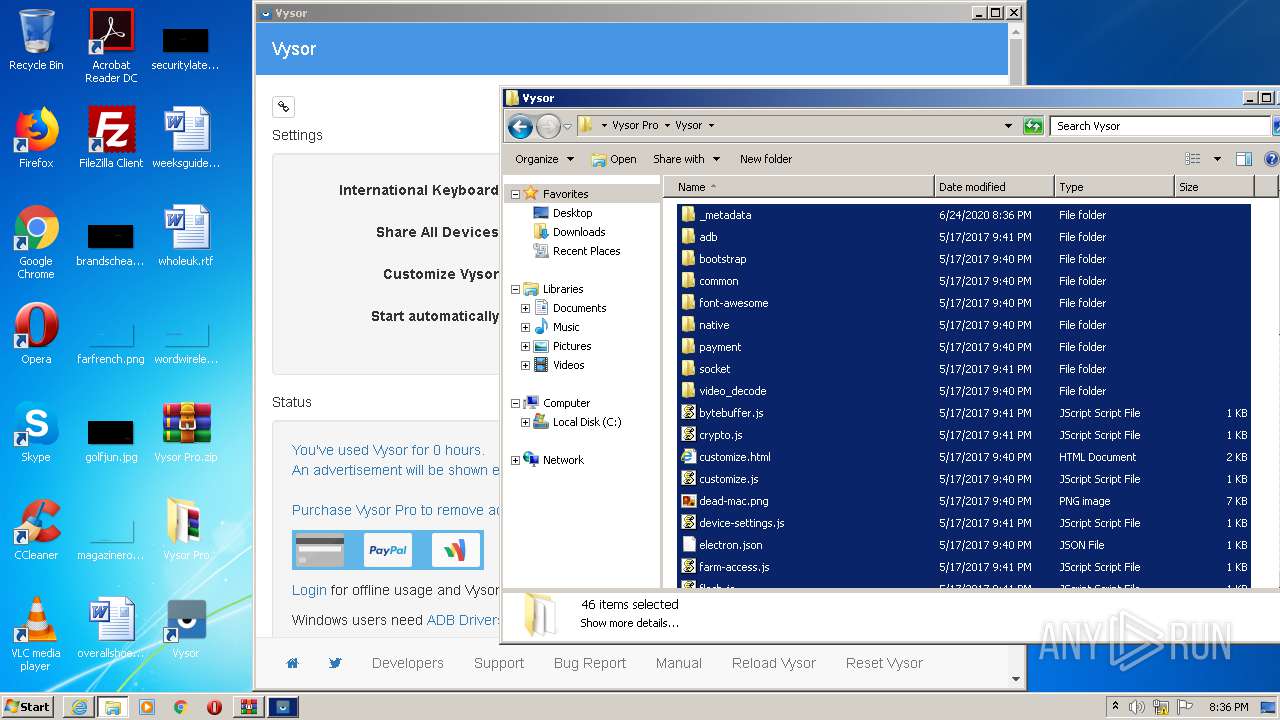
Task: Open view options dropdown arrow
Action: [x=1217, y=159]
